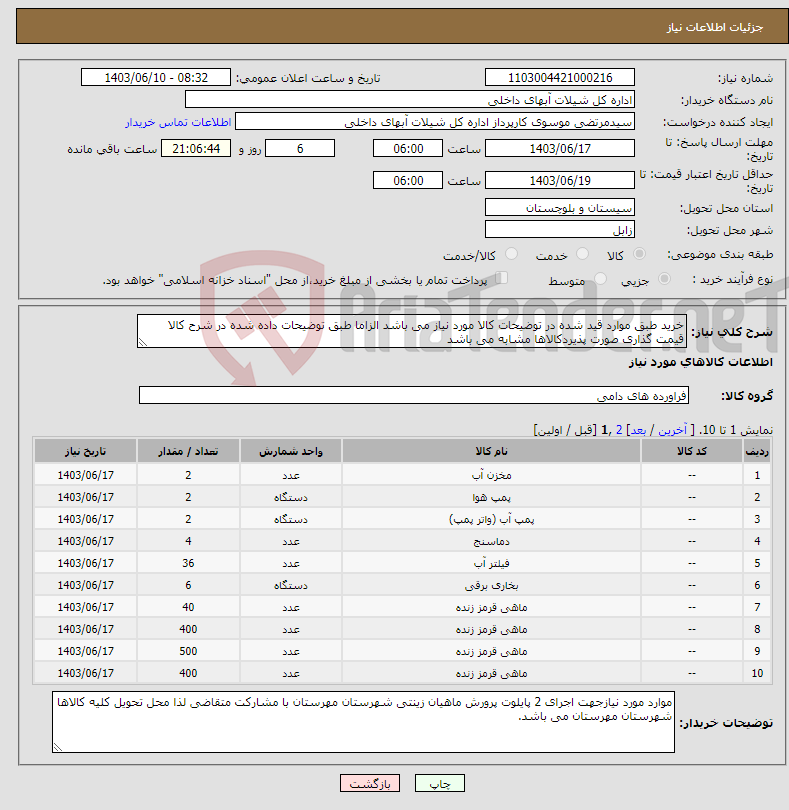The image size is (789, 810).
Task: Select the بخاری برقی item name
Action: [x=491, y=585]
